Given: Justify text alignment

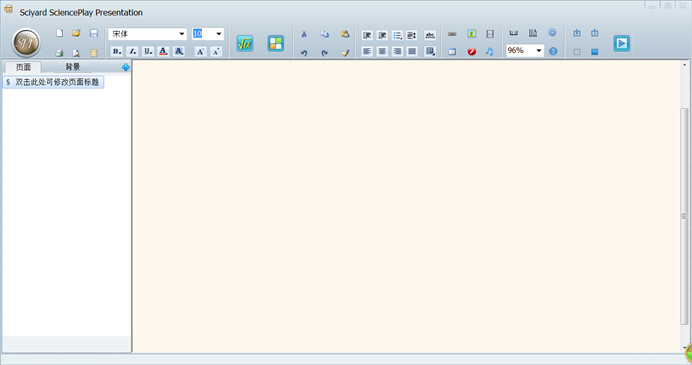Looking at the screenshot, I should click(x=412, y=52).
